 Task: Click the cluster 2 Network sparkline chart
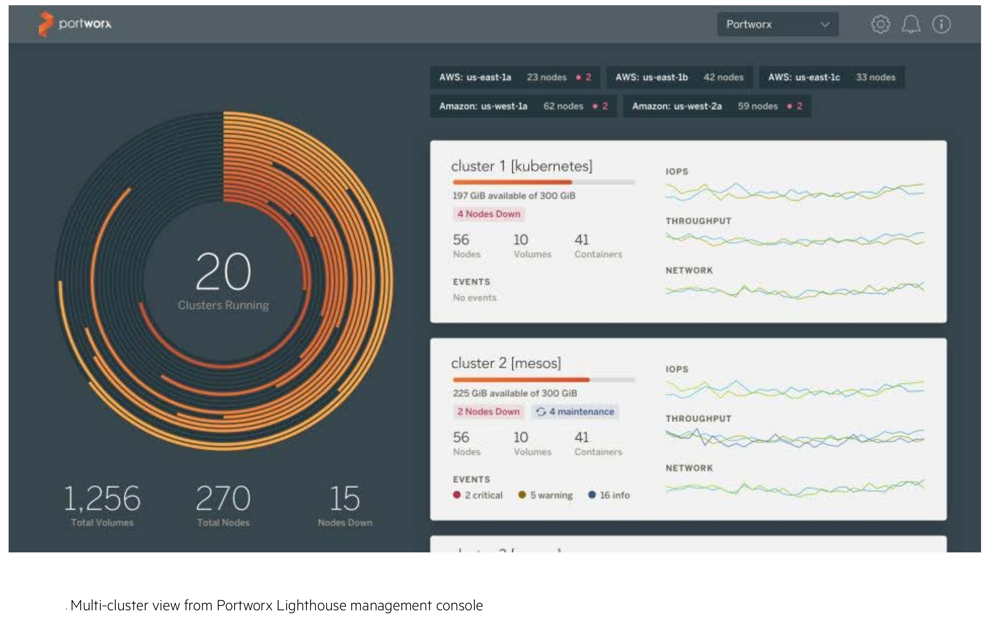click(x=794, y=487)
